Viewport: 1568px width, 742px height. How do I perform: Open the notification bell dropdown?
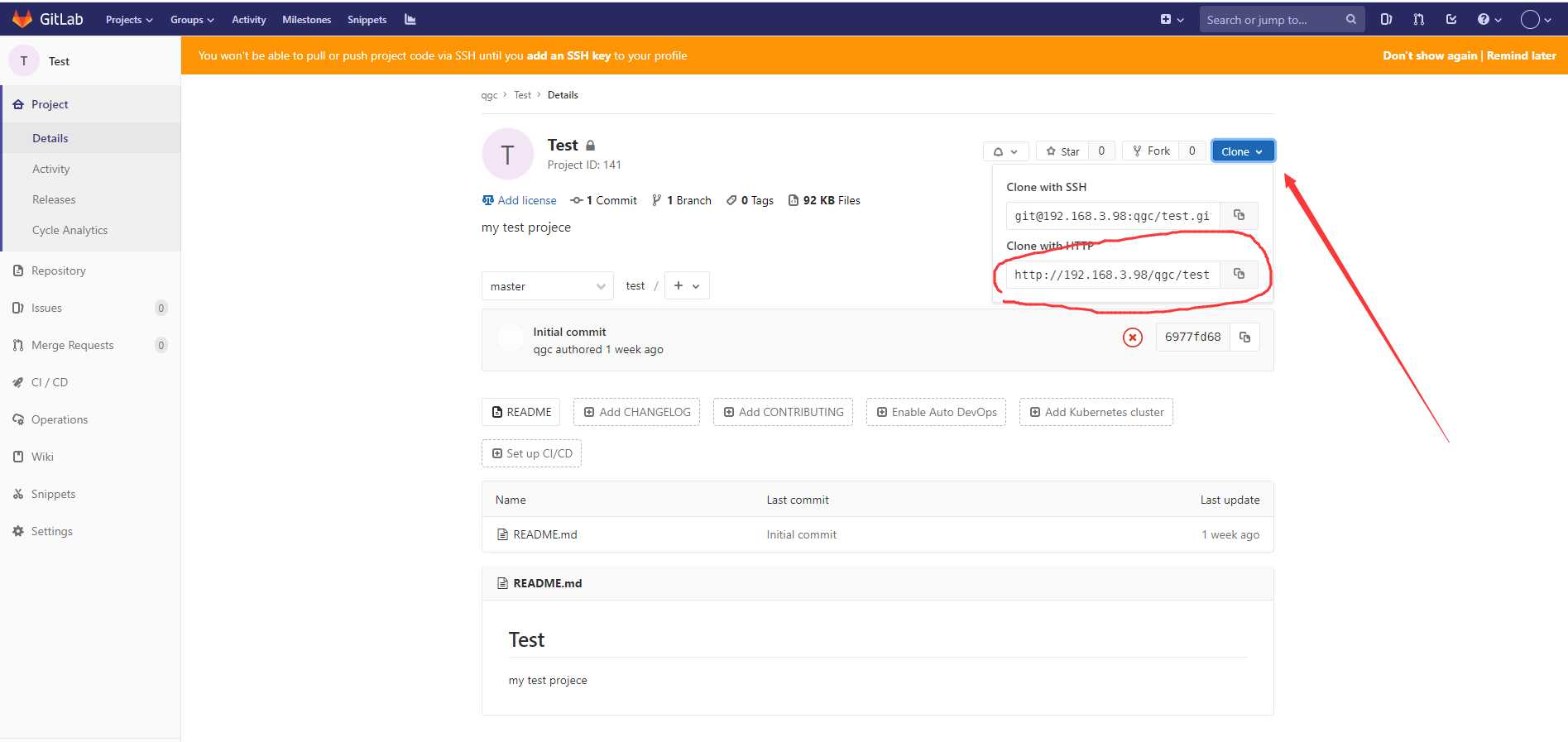pyautogui.click(x=1005, y=151)
